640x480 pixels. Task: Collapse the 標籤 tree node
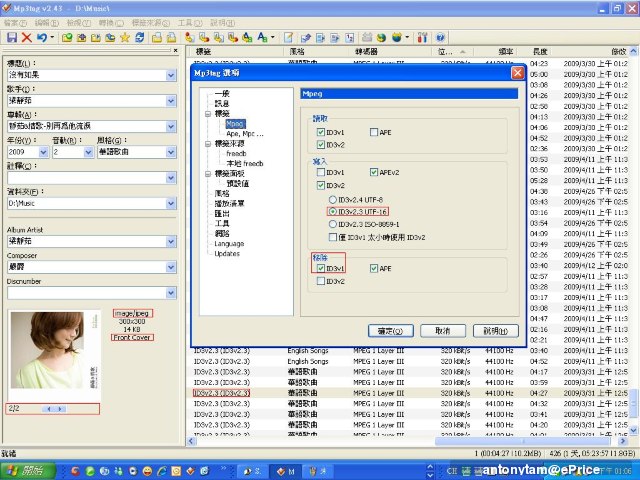tap(208, 114)
